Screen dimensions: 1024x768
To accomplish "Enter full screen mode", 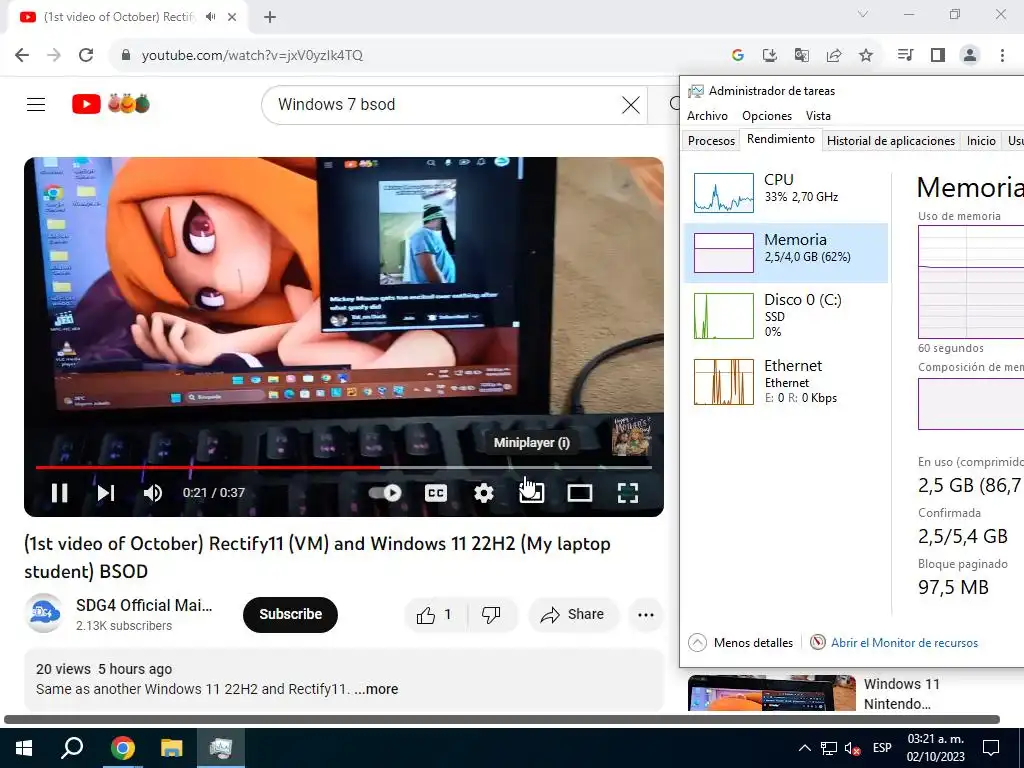I will [x=628, y=492].
